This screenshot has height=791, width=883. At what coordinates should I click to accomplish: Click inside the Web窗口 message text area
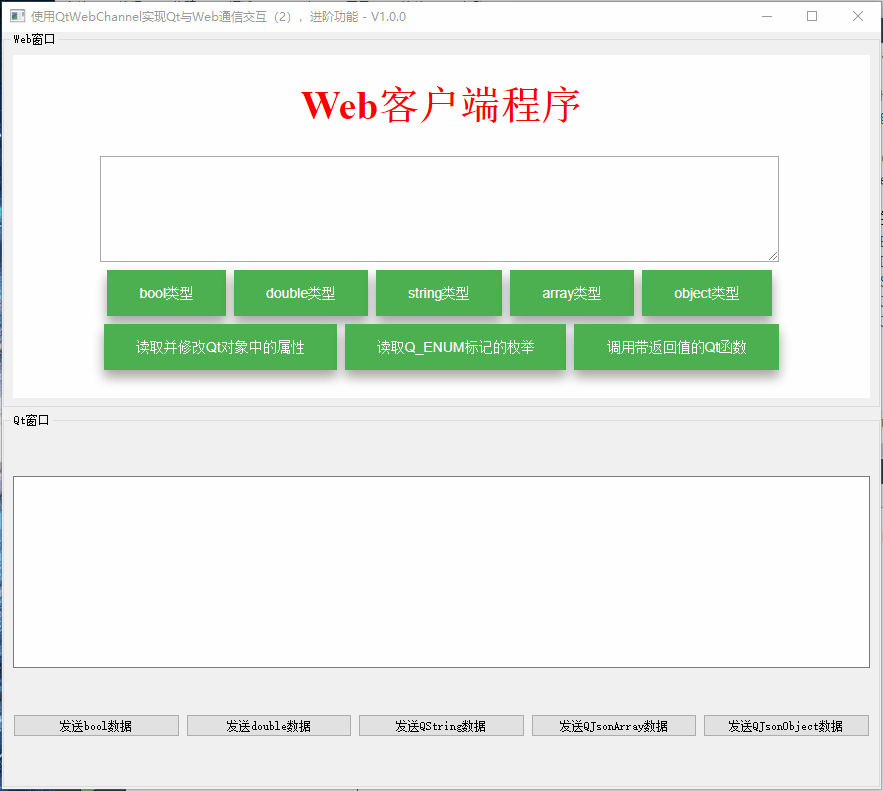440,207
